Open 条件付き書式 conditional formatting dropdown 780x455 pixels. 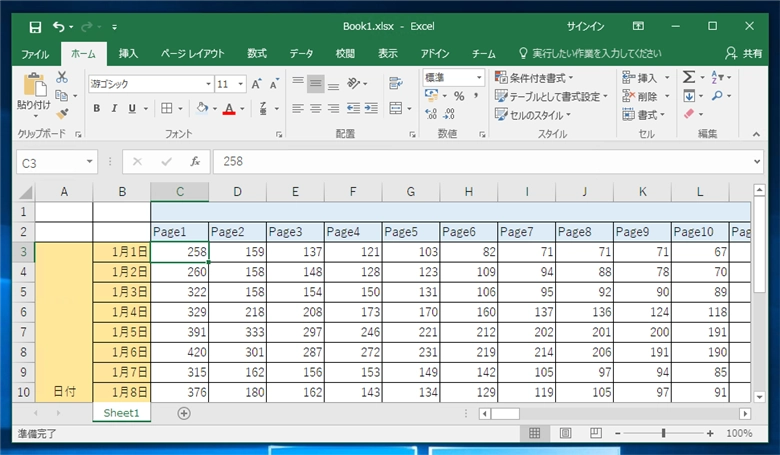pyautogui.click(x=535, y=78)
